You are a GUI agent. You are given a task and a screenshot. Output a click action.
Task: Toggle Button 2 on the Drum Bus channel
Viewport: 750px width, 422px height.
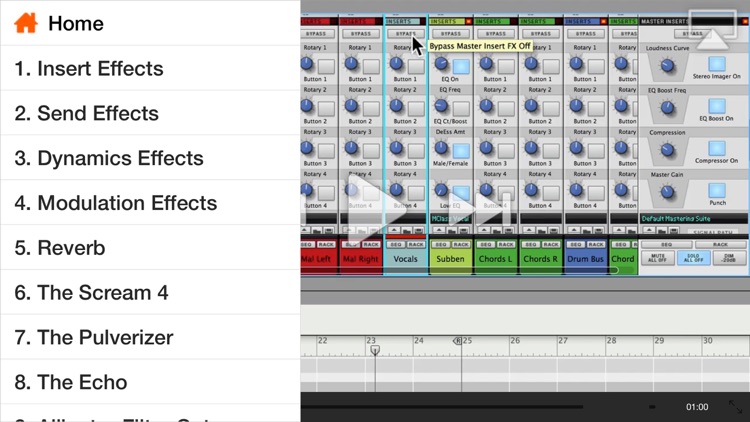click(x=596, y=109)
